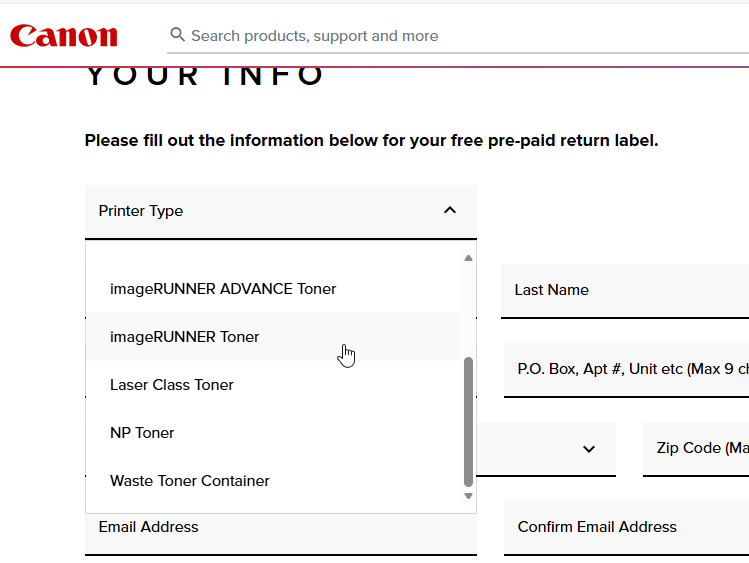Click the Canon logo
This screenshot has width=749, height=563.
[64, 36]
